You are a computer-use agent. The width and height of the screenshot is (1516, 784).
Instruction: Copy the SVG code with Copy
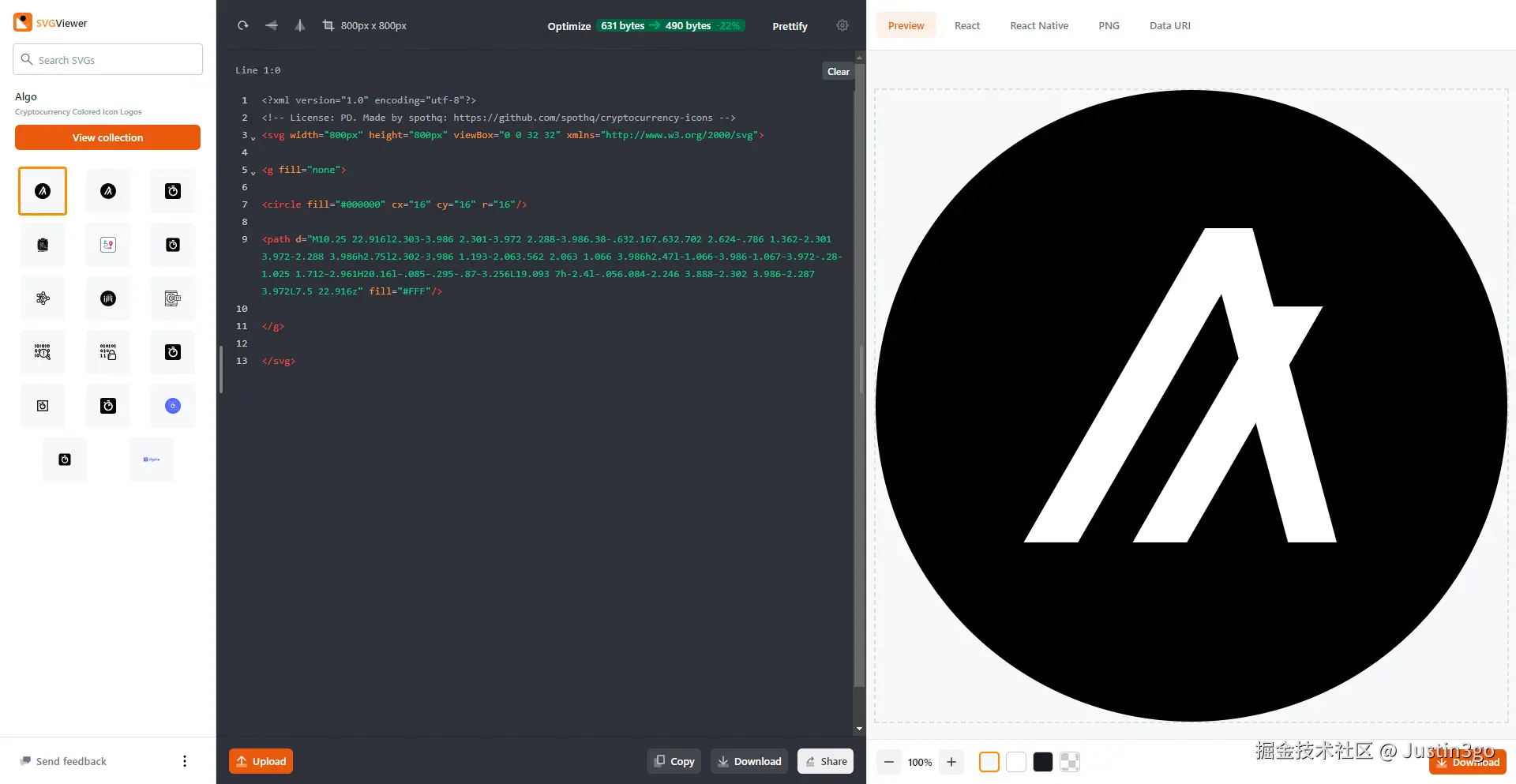tap(674, 761)
